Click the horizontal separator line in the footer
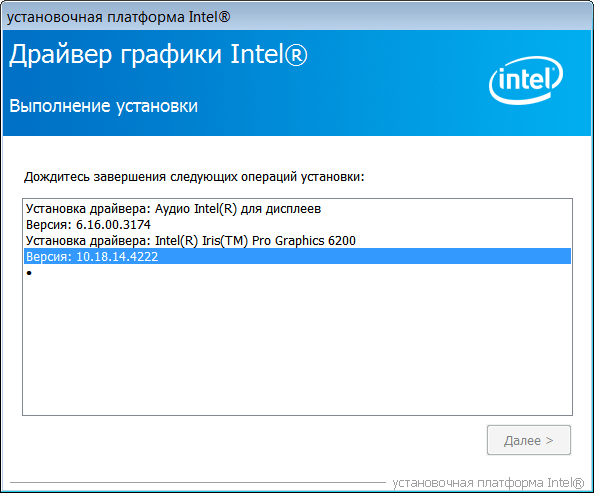 coord(198,482)
